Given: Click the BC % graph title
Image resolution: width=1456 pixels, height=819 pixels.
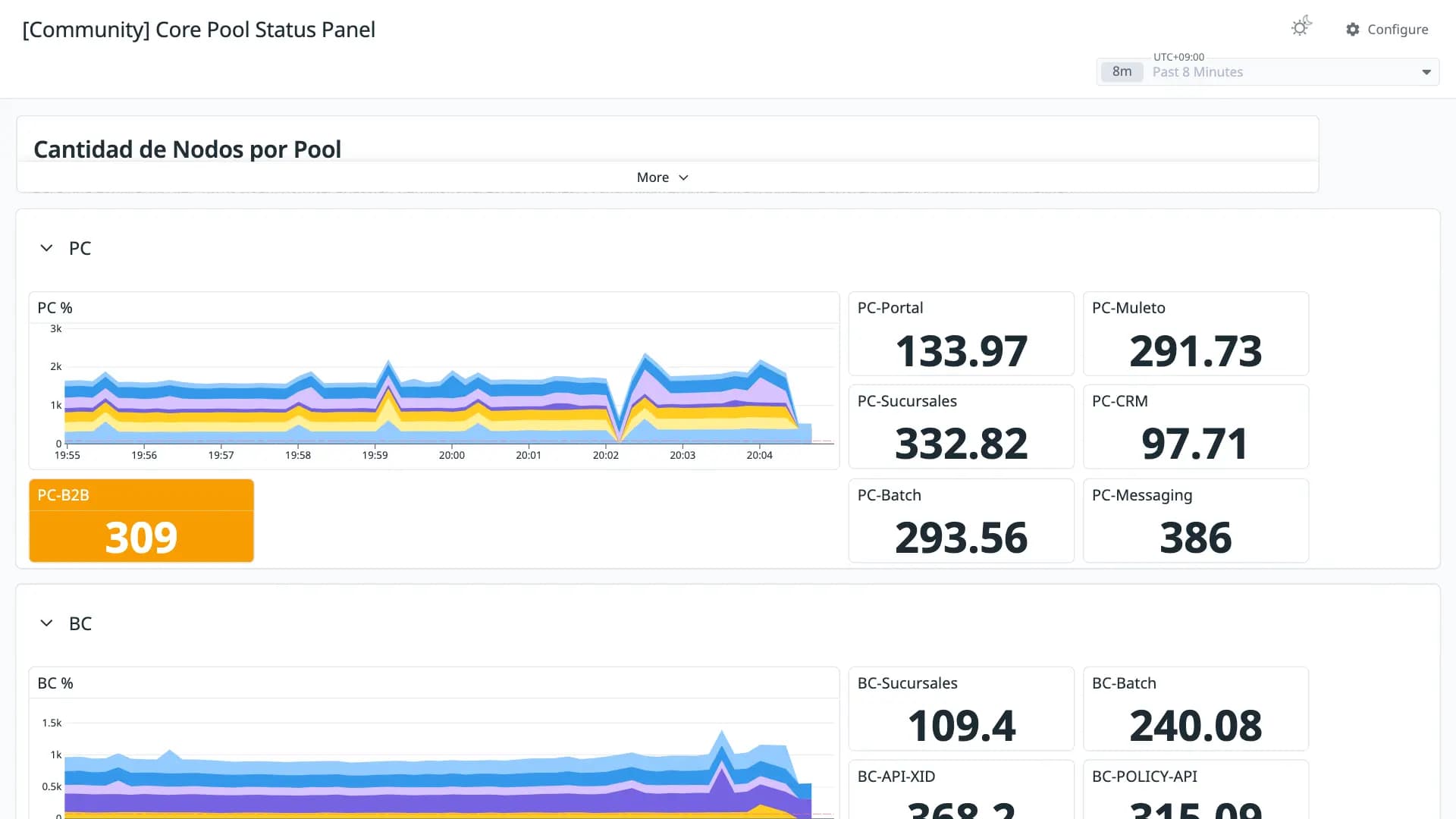Looking at the screenshot, I should [55, 683].
